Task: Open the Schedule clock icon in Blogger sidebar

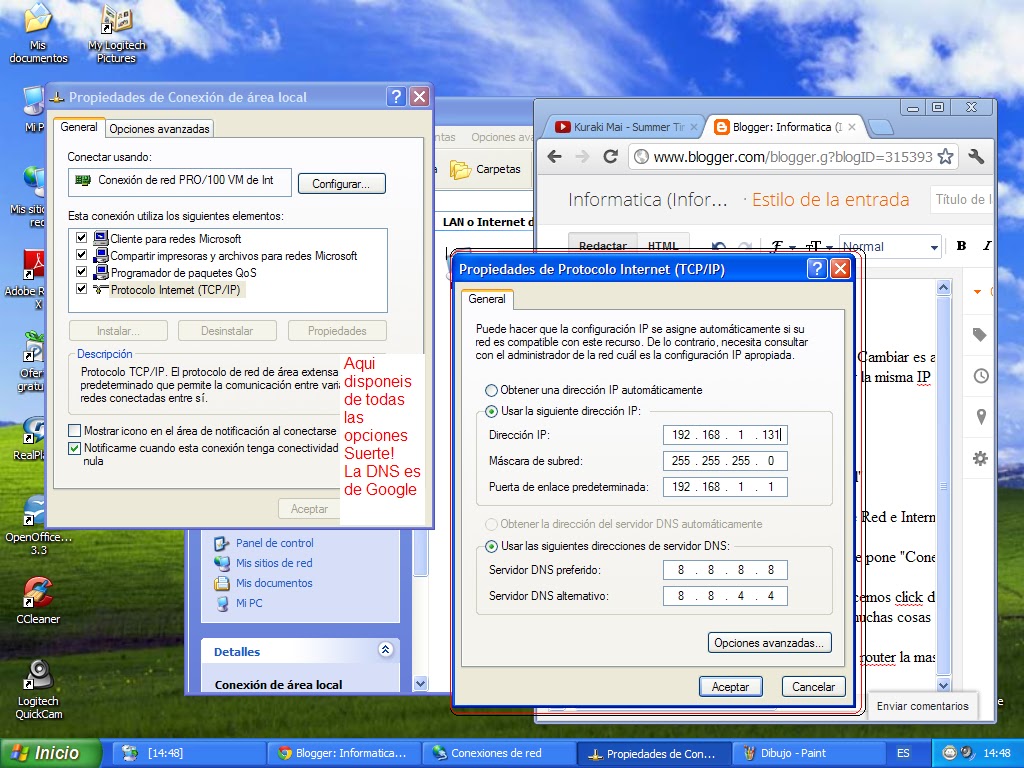Action: coord(978,377)
